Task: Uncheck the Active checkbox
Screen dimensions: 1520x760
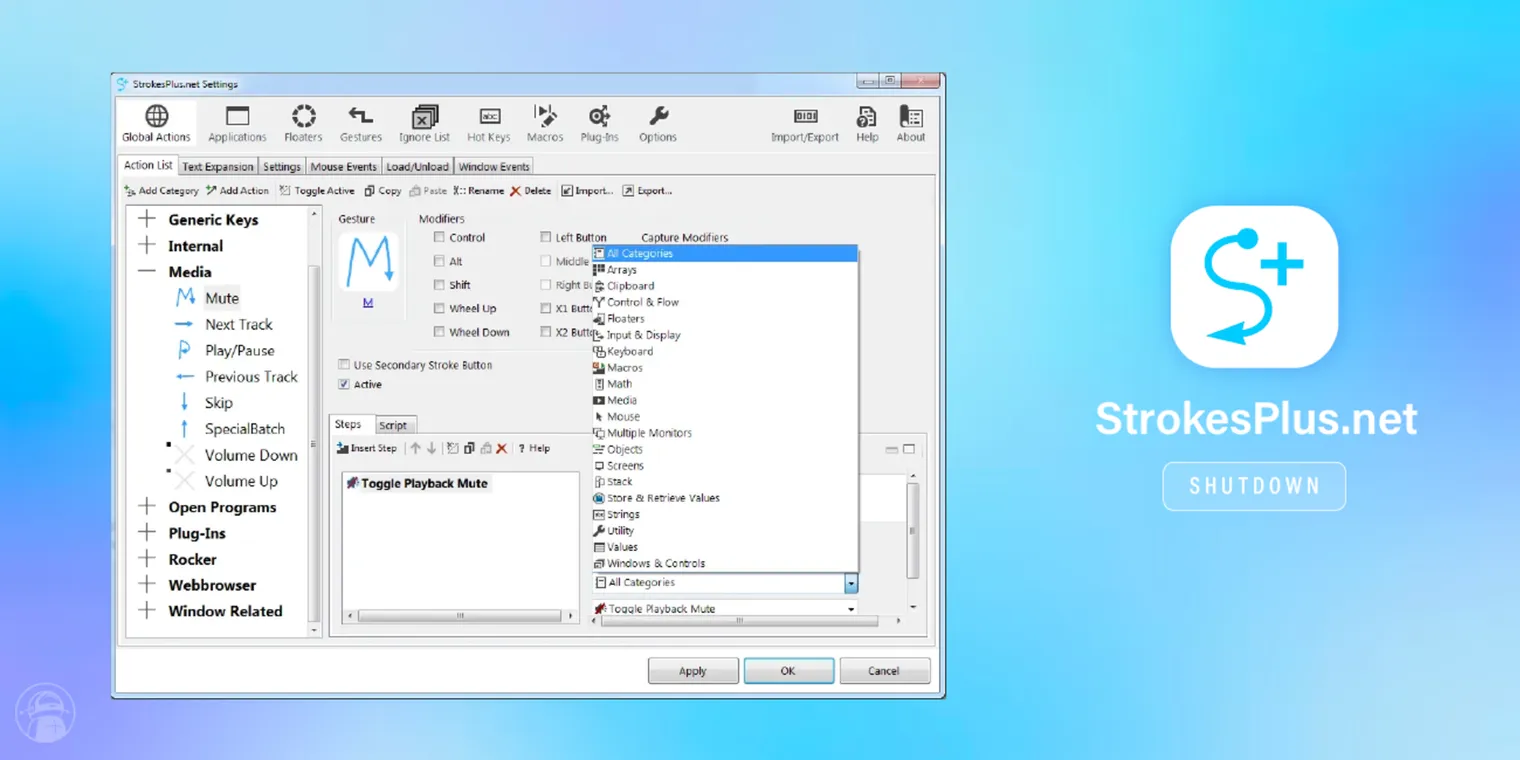Action: tap(343, 384)
